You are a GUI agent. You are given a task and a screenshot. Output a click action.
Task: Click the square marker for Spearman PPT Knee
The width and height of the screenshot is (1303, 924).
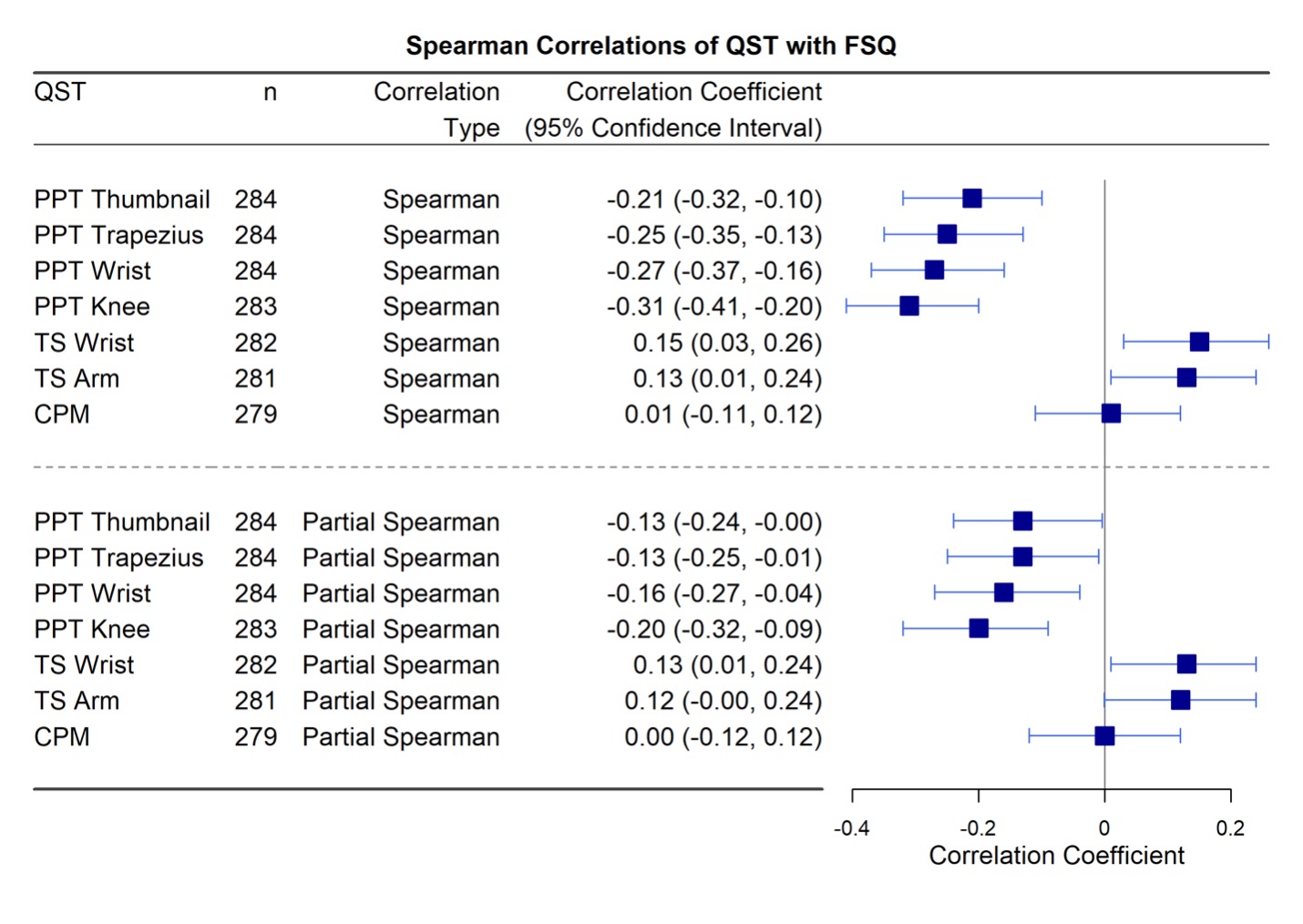click(x=908, y=306)
